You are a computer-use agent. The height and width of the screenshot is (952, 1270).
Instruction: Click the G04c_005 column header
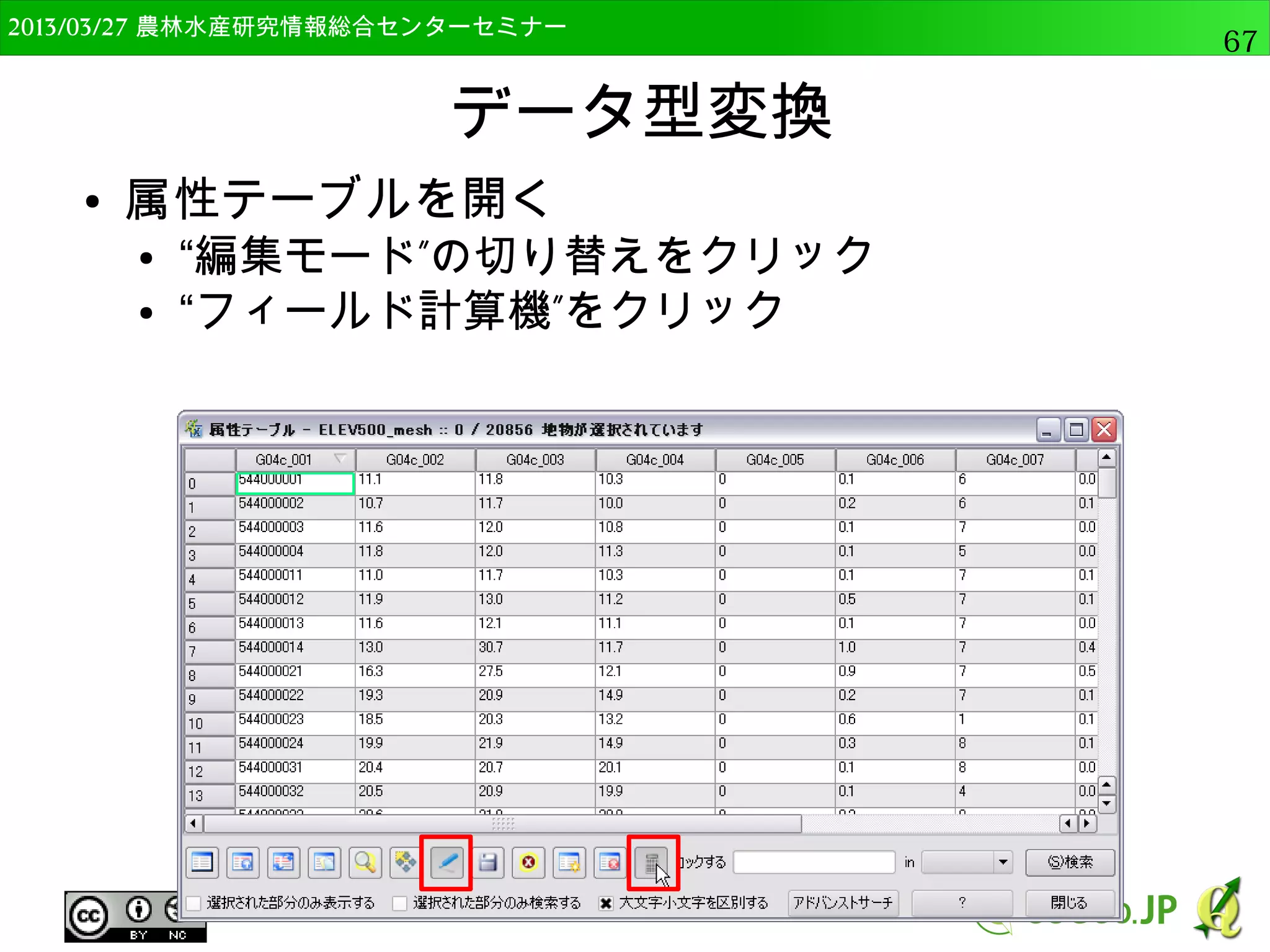(775, 460)
